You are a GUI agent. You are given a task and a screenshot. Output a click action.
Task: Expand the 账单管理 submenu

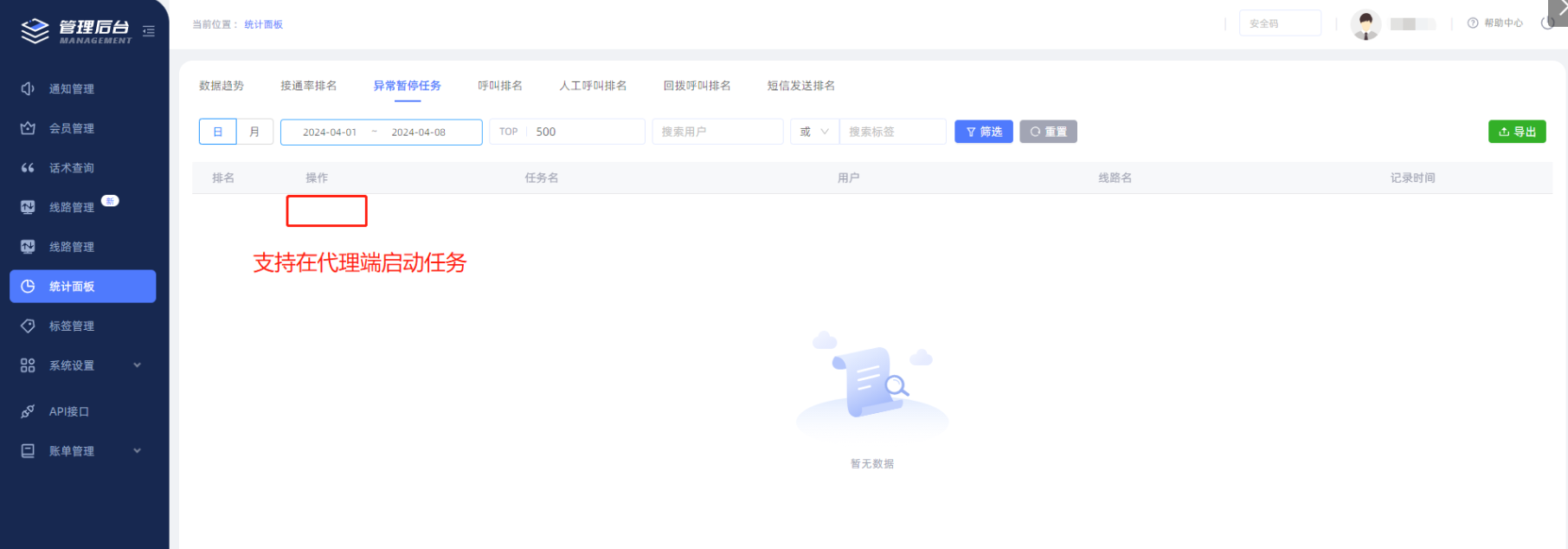tap(137, 451)
